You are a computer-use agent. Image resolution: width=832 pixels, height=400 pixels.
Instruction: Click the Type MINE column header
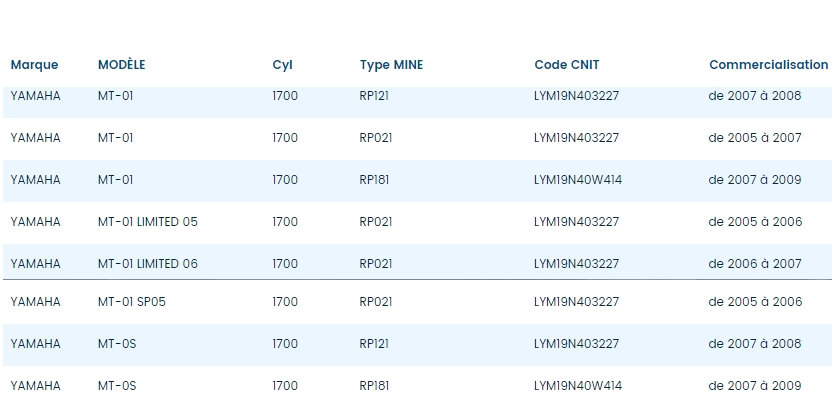coord(391,65)
